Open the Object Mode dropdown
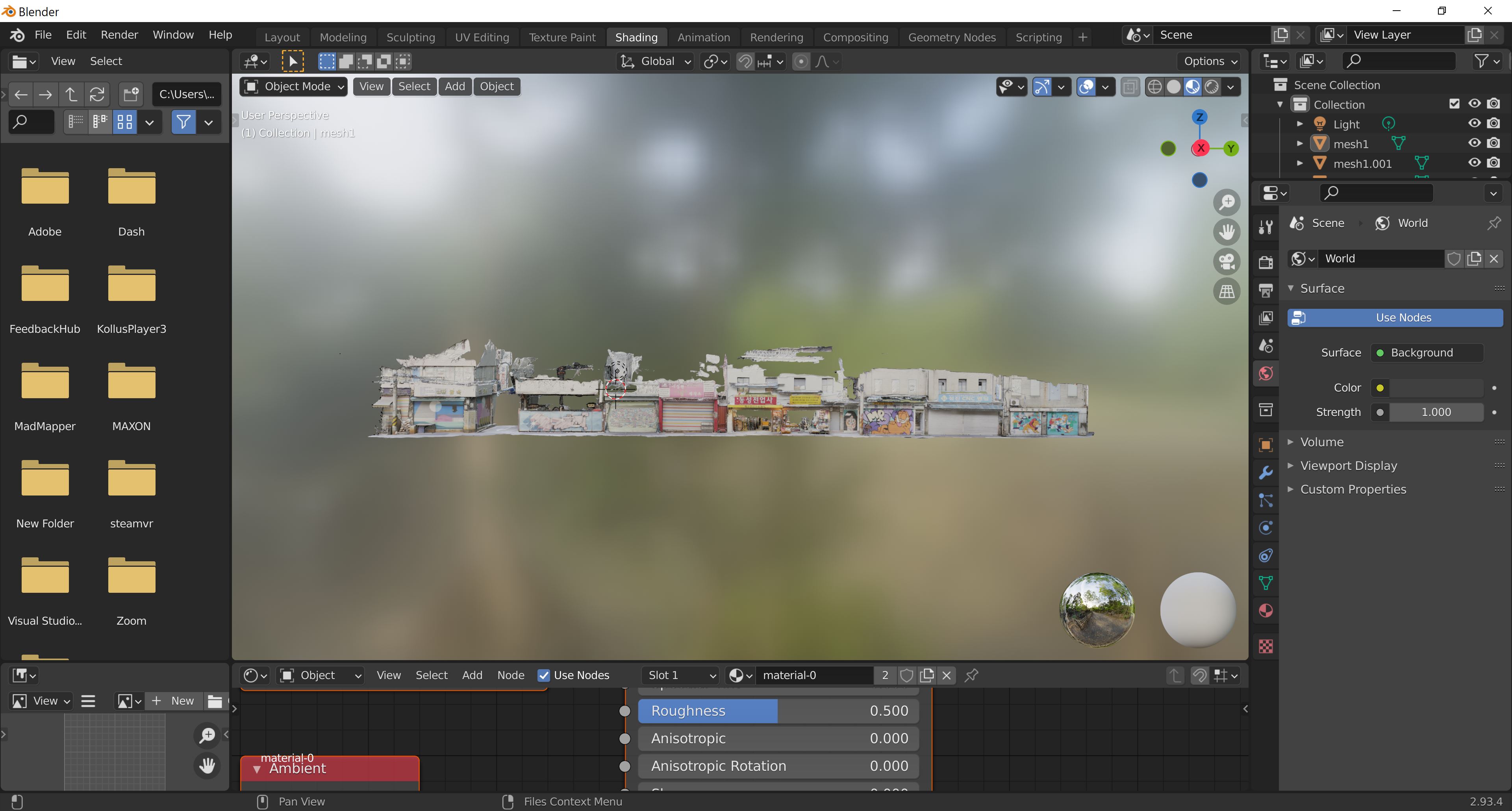 click(293, 87)
